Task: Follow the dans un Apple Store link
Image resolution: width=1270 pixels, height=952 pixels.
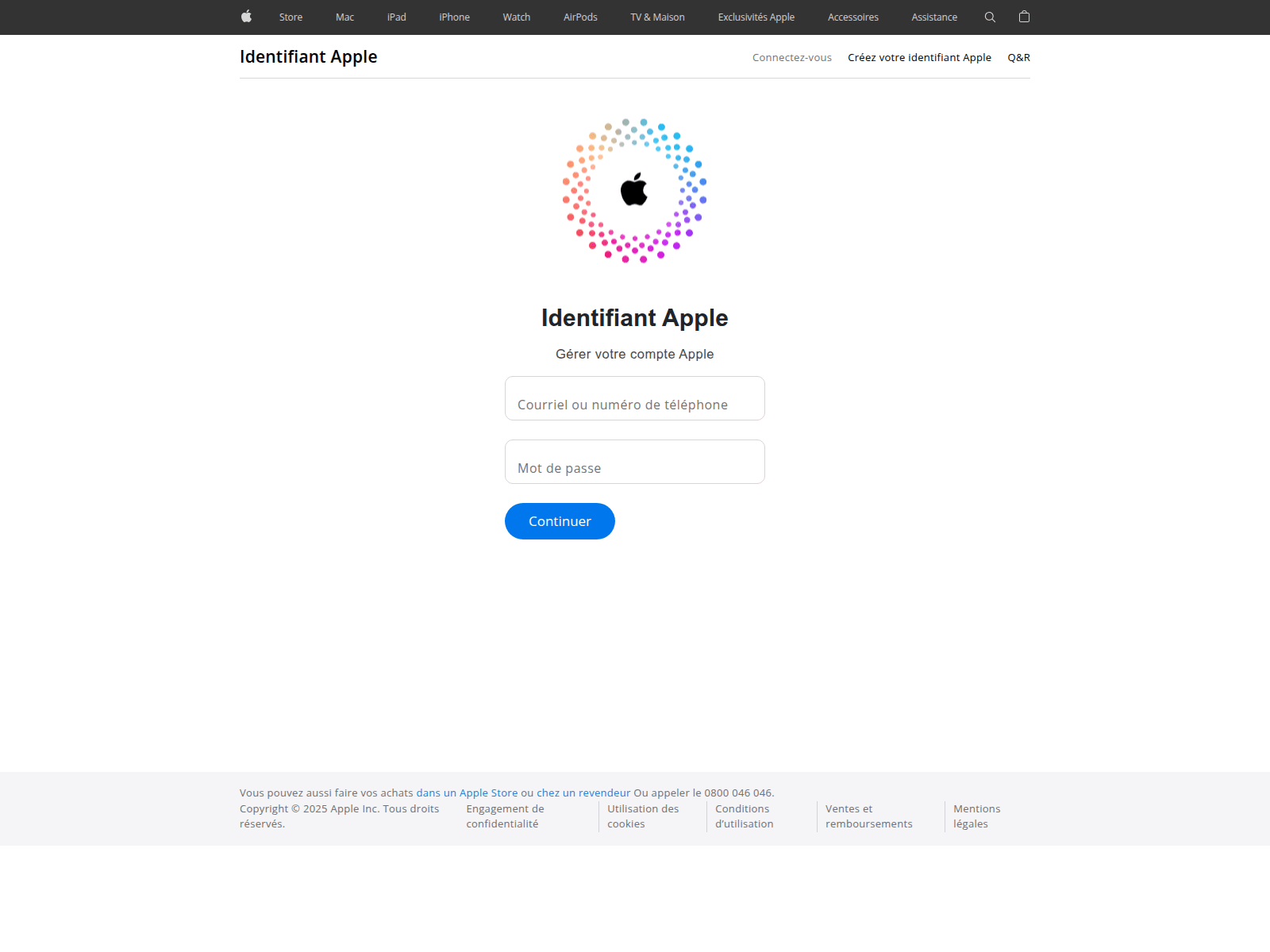Action: click(x=467, y=793)
